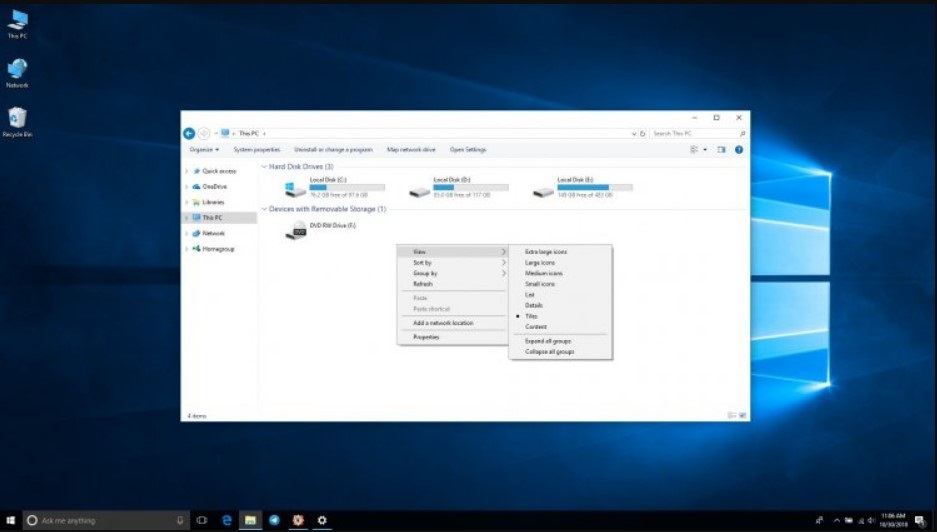The width and height of the screenshot is (937, 532).
Task: Open address bar history dropdown arrow
Action: coord(633,133)
